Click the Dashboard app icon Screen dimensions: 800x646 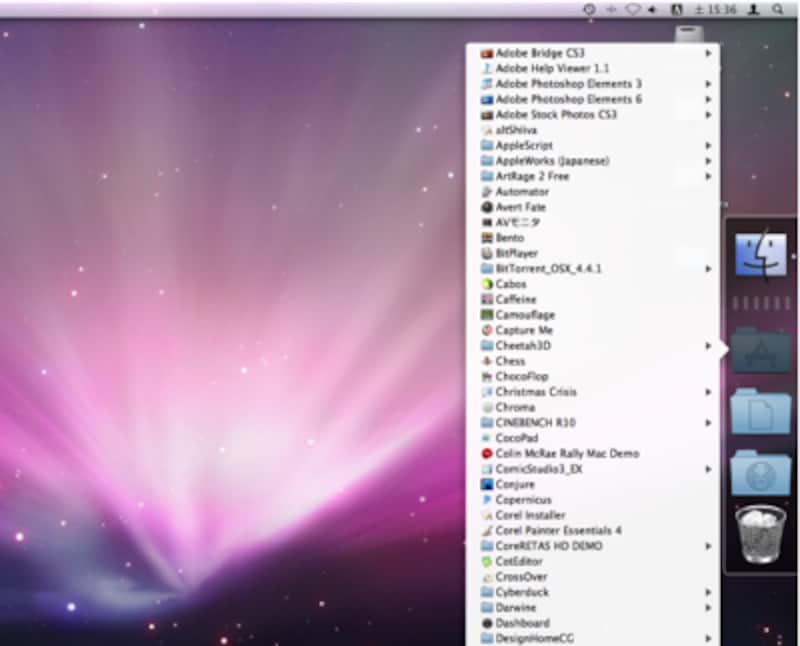487,623
